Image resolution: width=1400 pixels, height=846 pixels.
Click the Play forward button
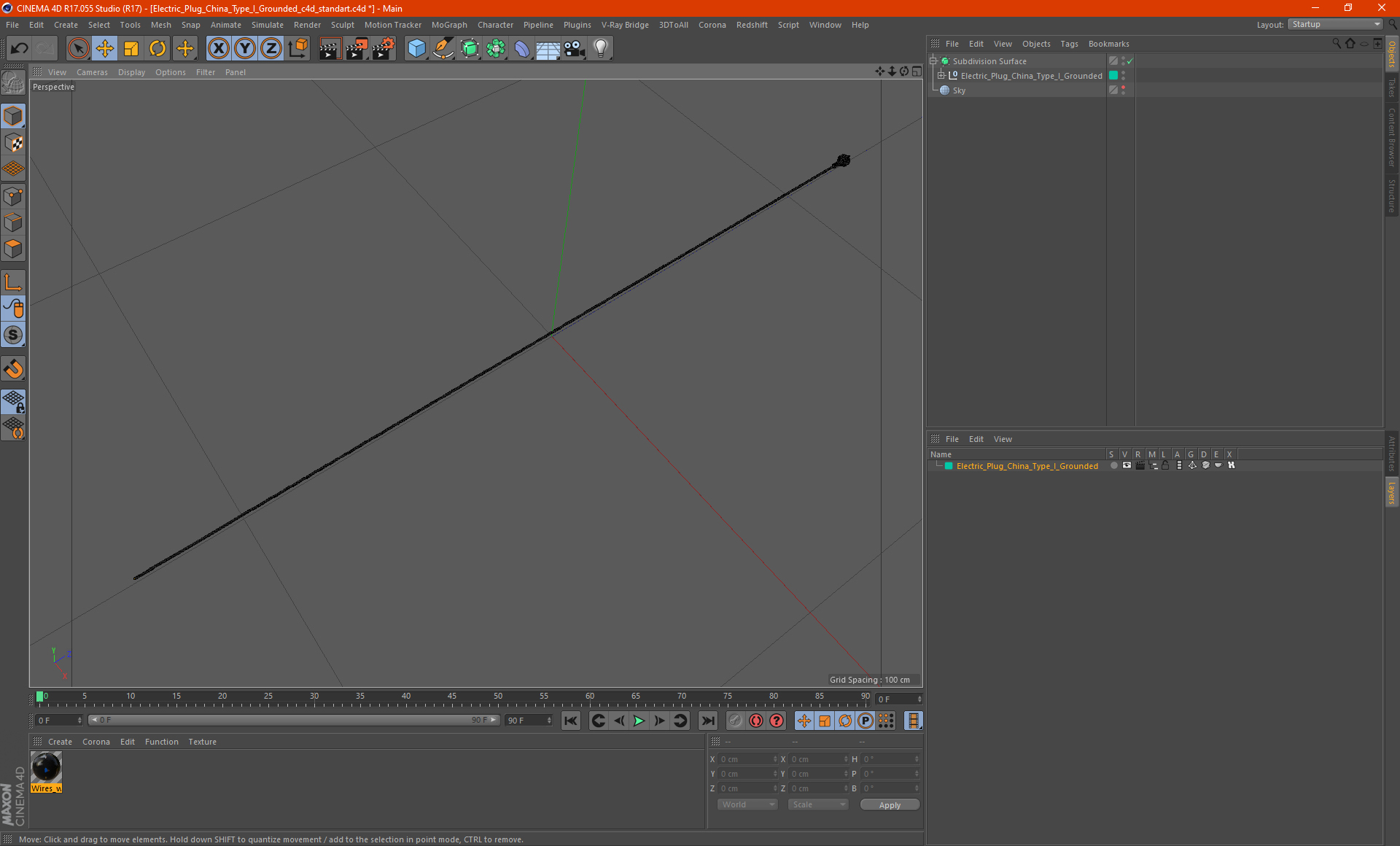tap(639, 721)
